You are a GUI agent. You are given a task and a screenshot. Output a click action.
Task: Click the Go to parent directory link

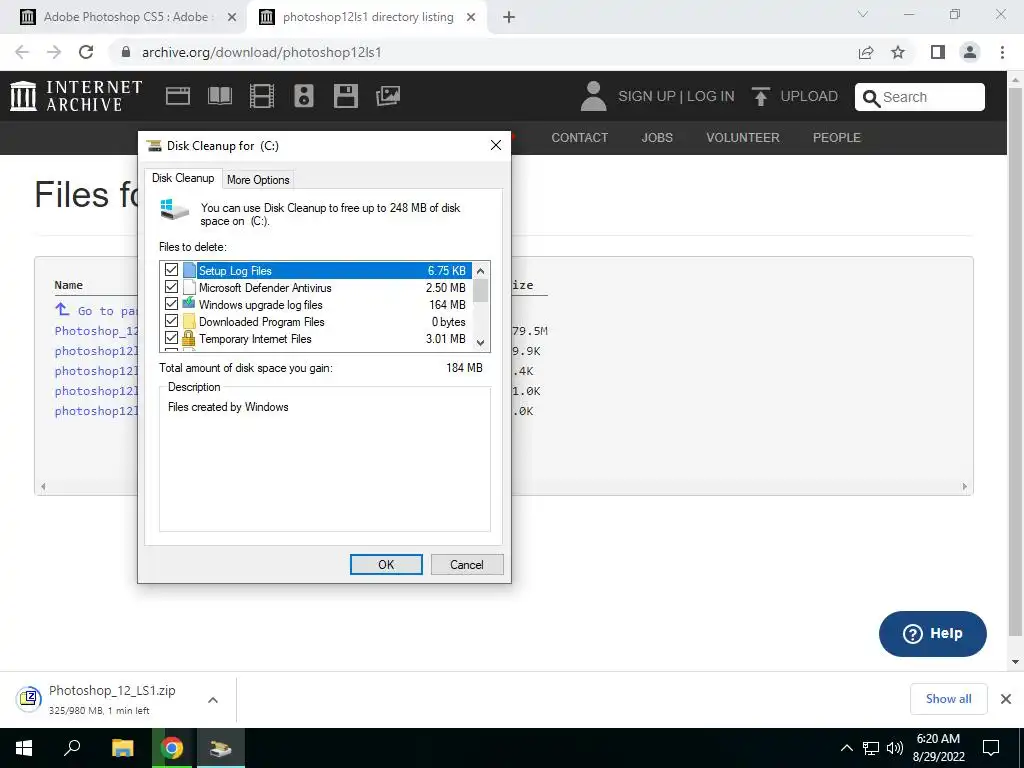(96, 310)
